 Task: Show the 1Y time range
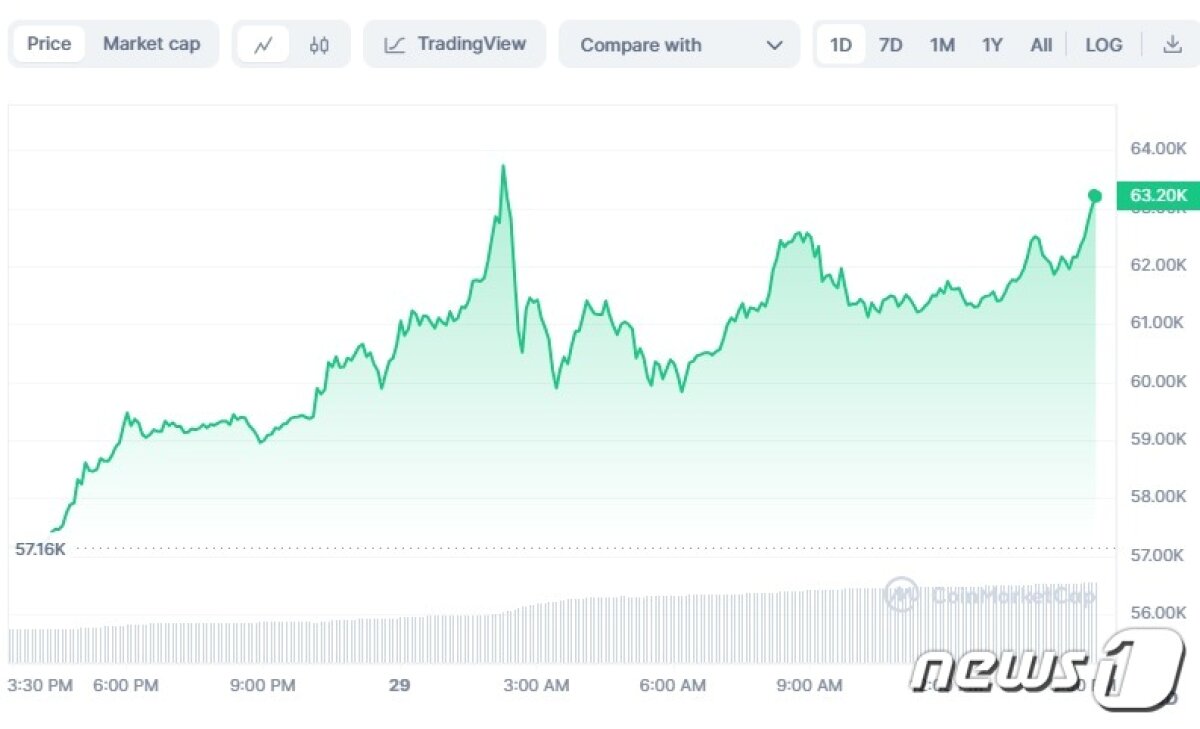pyautogui.click(x=992, y=45)
